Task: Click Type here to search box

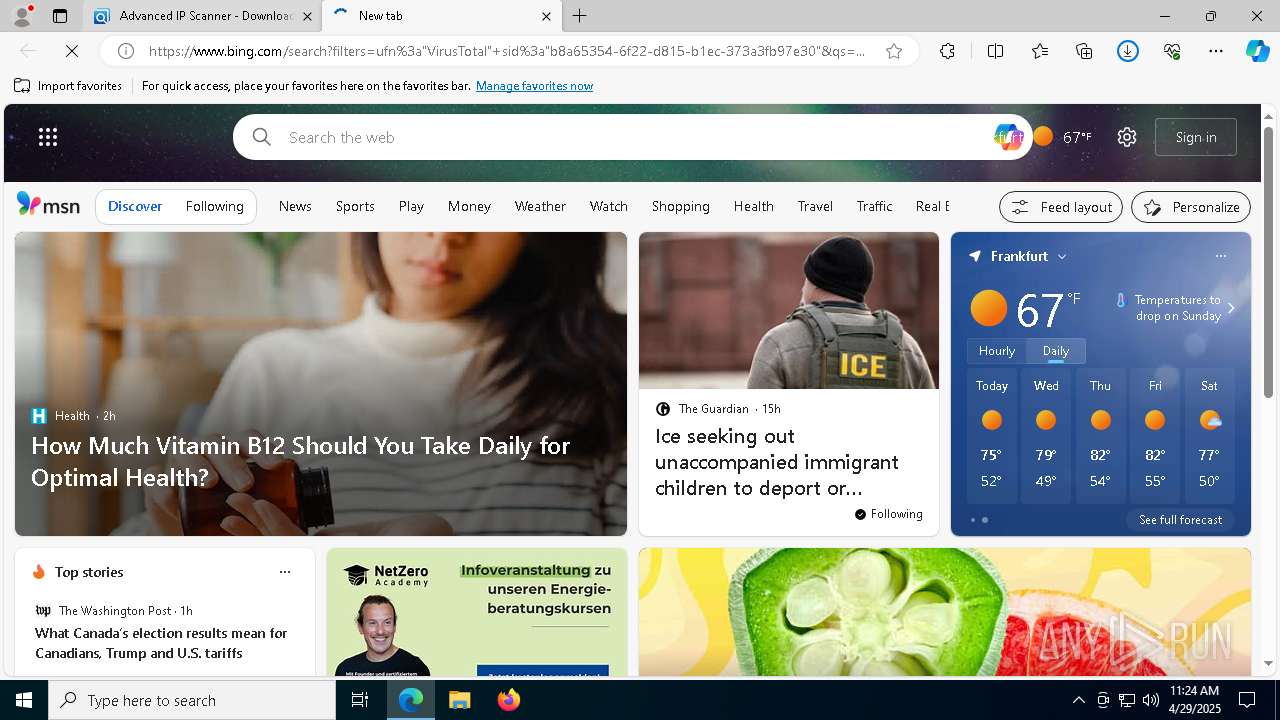Action: pyautogui.click(x=192, y=700)
